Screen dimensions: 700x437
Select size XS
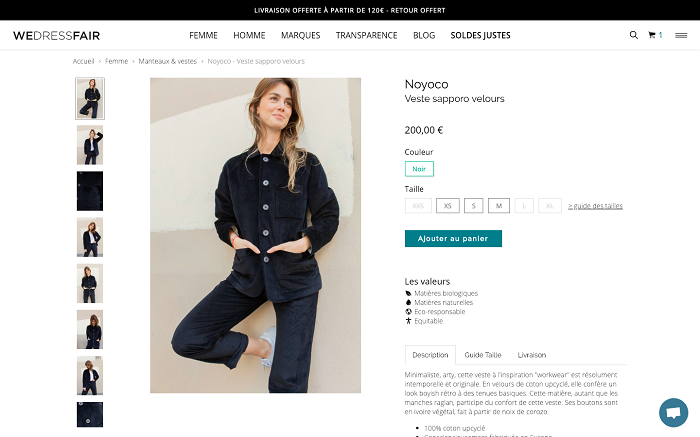click(x=448, y=206)
